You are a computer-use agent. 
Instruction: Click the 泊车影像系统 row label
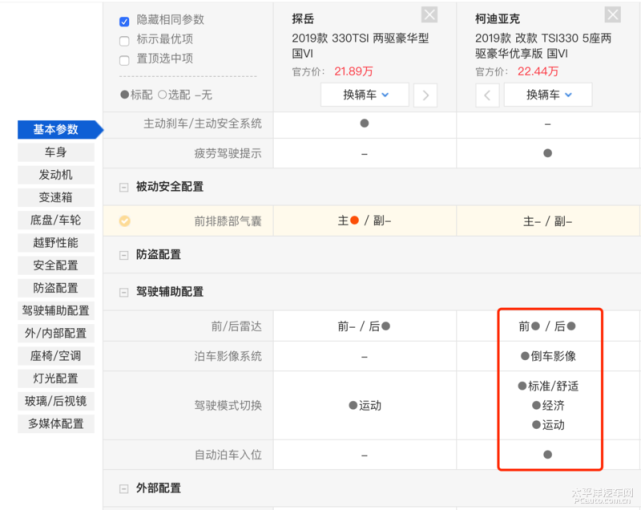tap(228, 356)
